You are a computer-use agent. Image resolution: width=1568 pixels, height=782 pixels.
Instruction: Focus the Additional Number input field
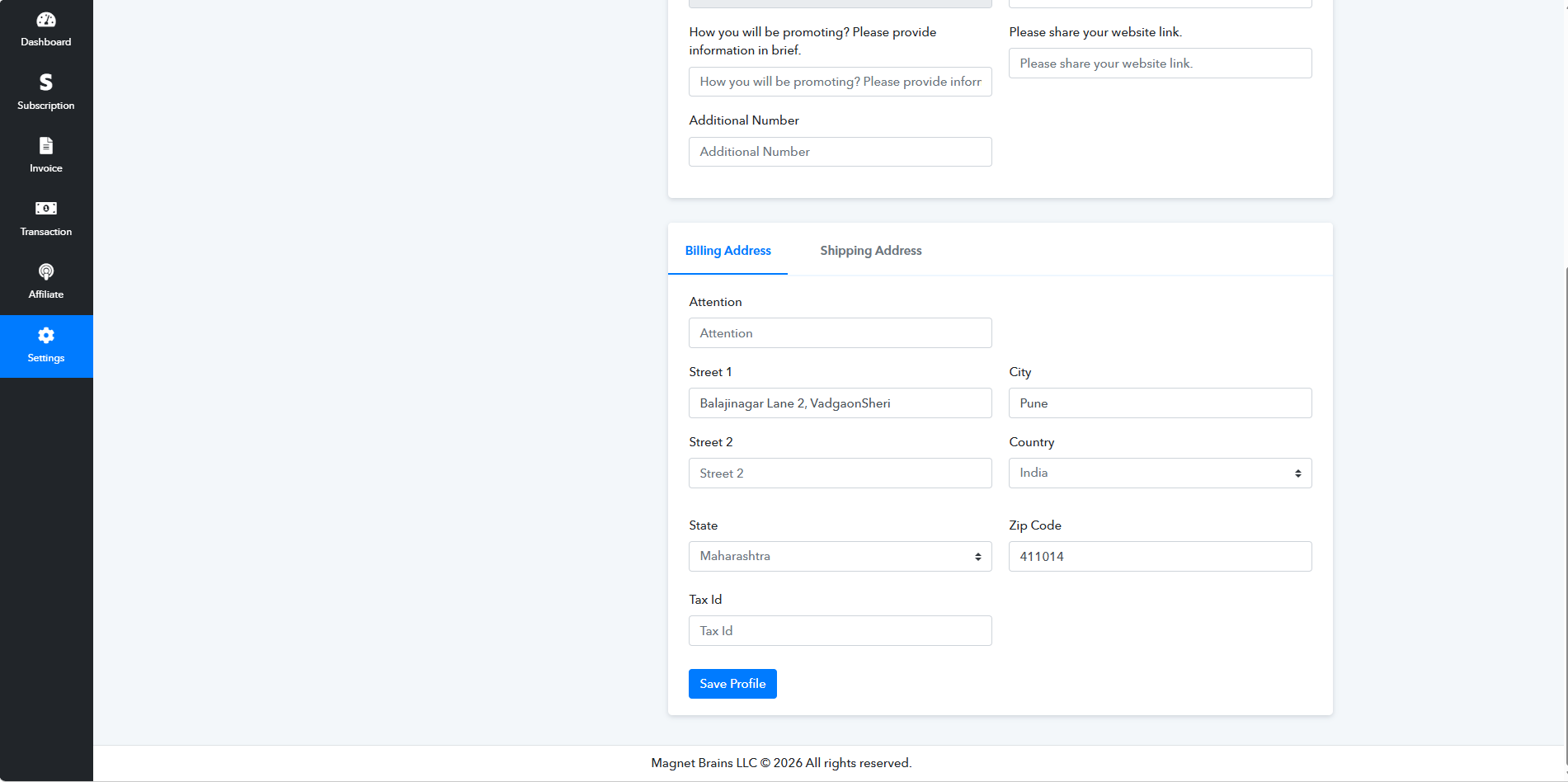pos(840,152)
